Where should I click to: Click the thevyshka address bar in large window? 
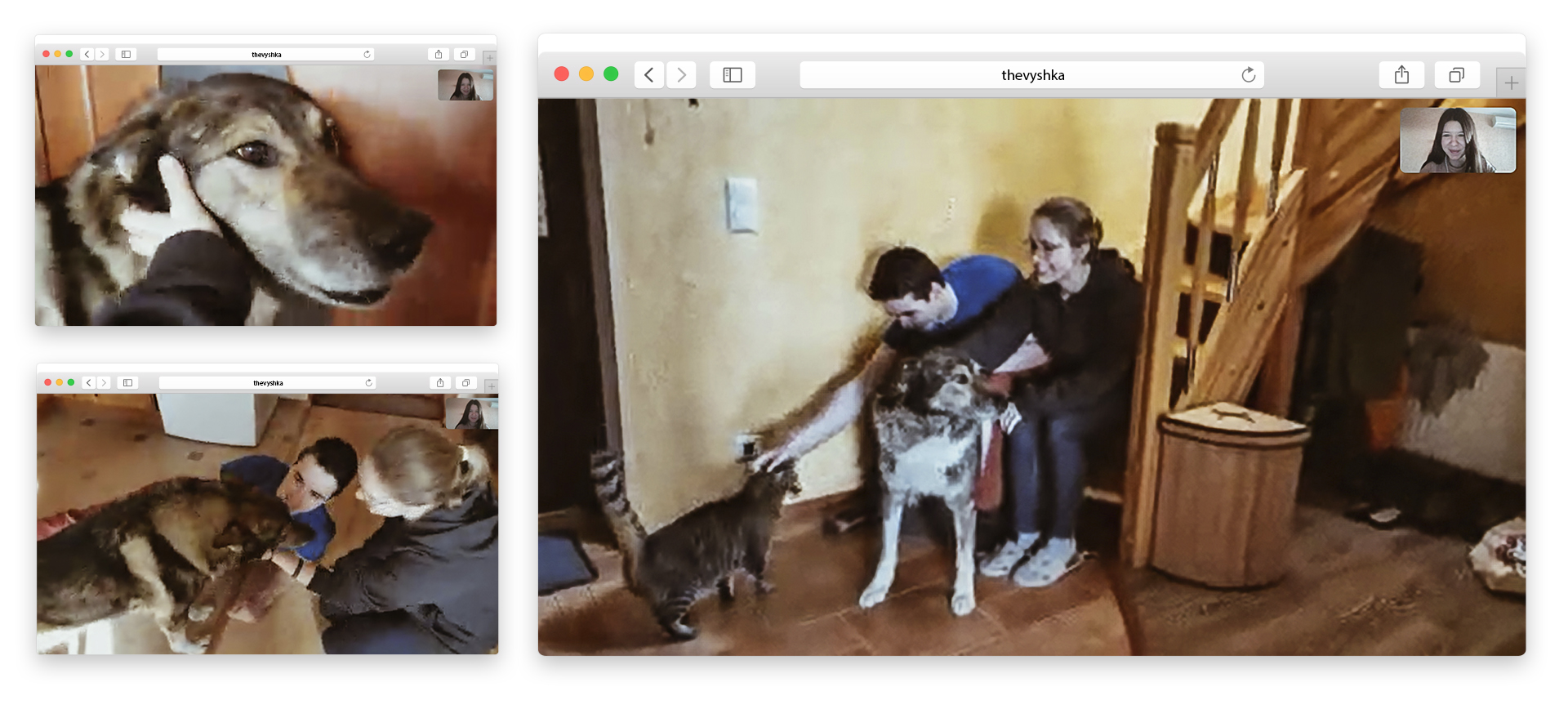pyautogui.click(x=1032, y=75)
